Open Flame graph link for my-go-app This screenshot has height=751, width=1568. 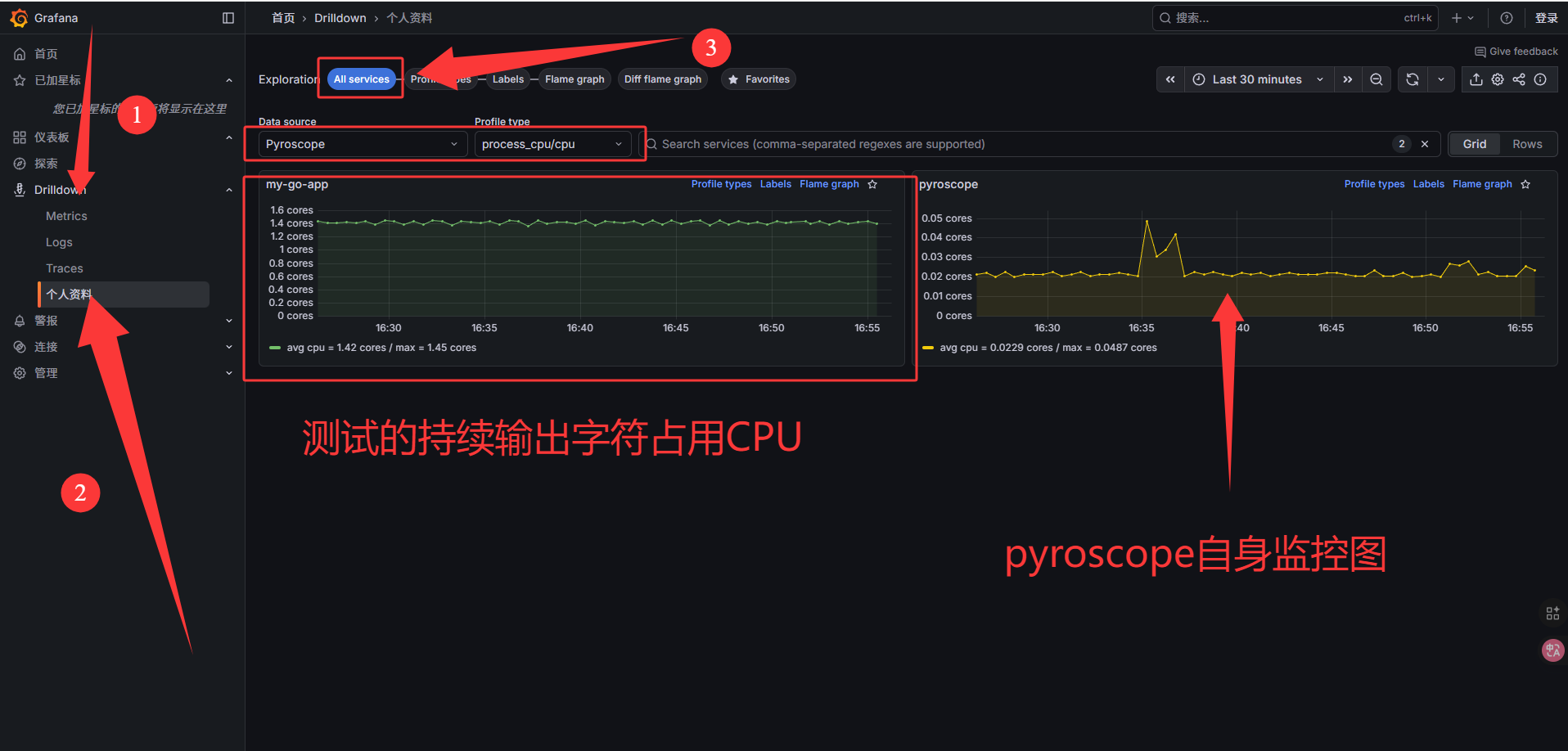[828, 184]
